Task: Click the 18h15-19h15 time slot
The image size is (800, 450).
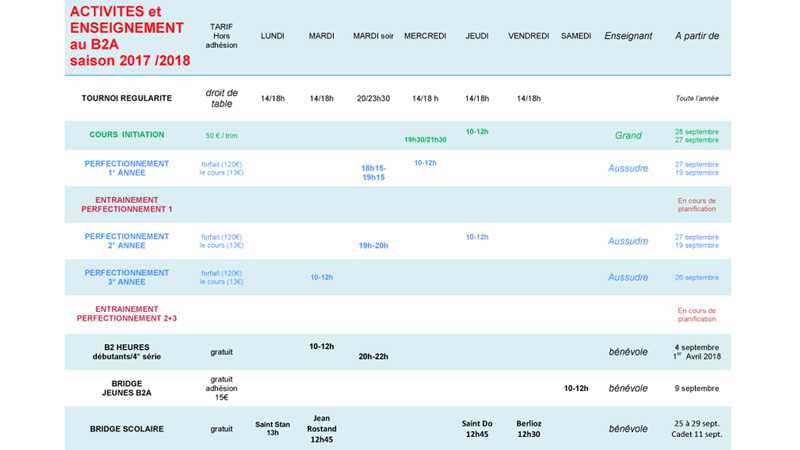Action: coord(373,172)
